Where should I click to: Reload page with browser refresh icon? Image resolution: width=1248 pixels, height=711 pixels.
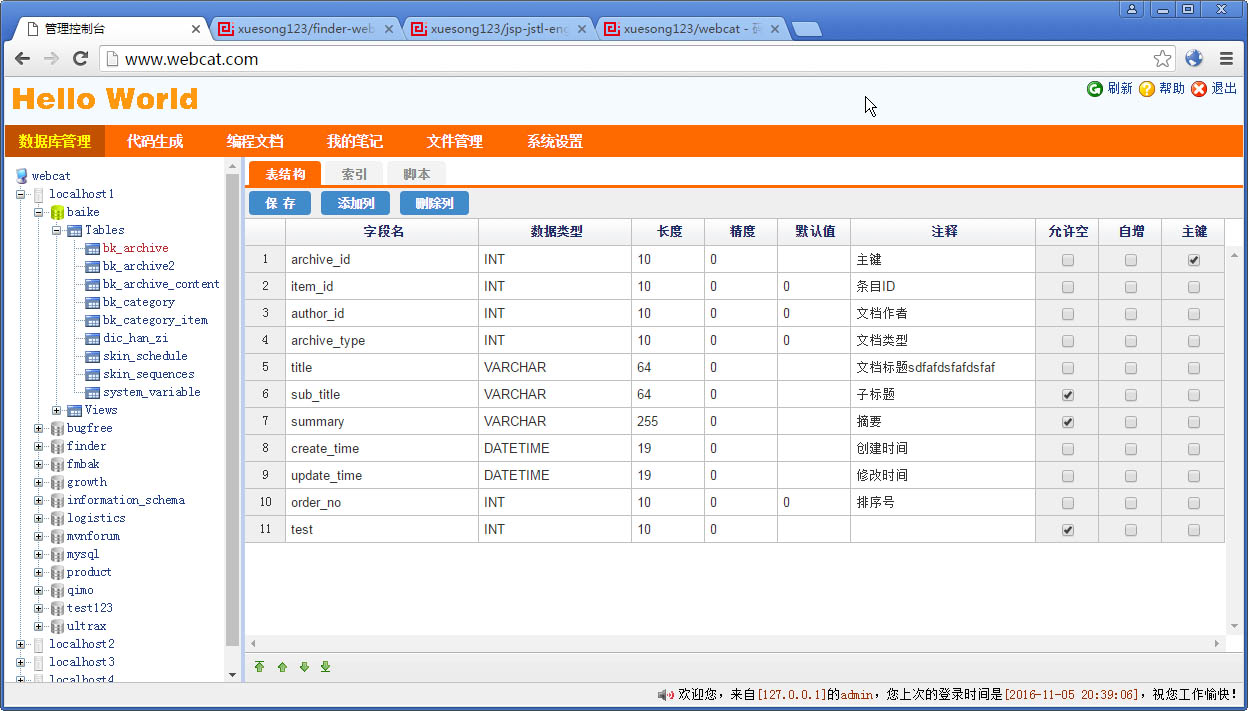[x=81, y=59]
